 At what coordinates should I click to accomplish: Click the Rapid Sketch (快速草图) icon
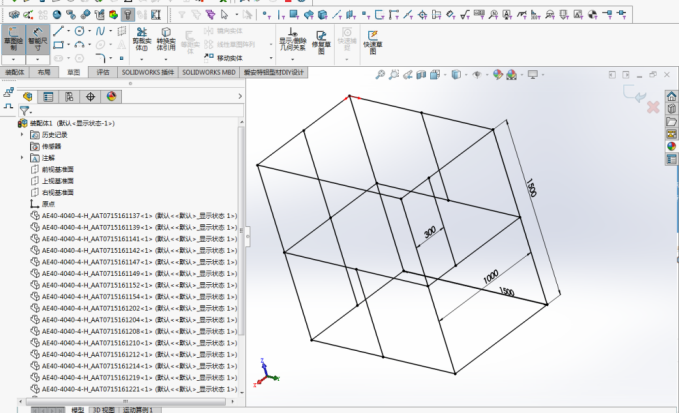tap(371, 42)
